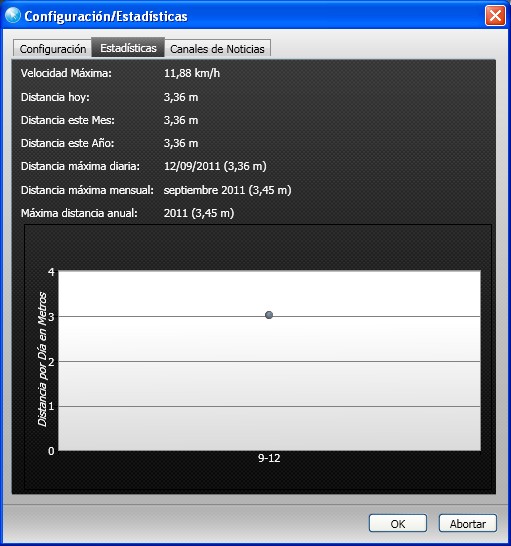
Task: Click the Distancia hoy label
Action: click(55, 97)
